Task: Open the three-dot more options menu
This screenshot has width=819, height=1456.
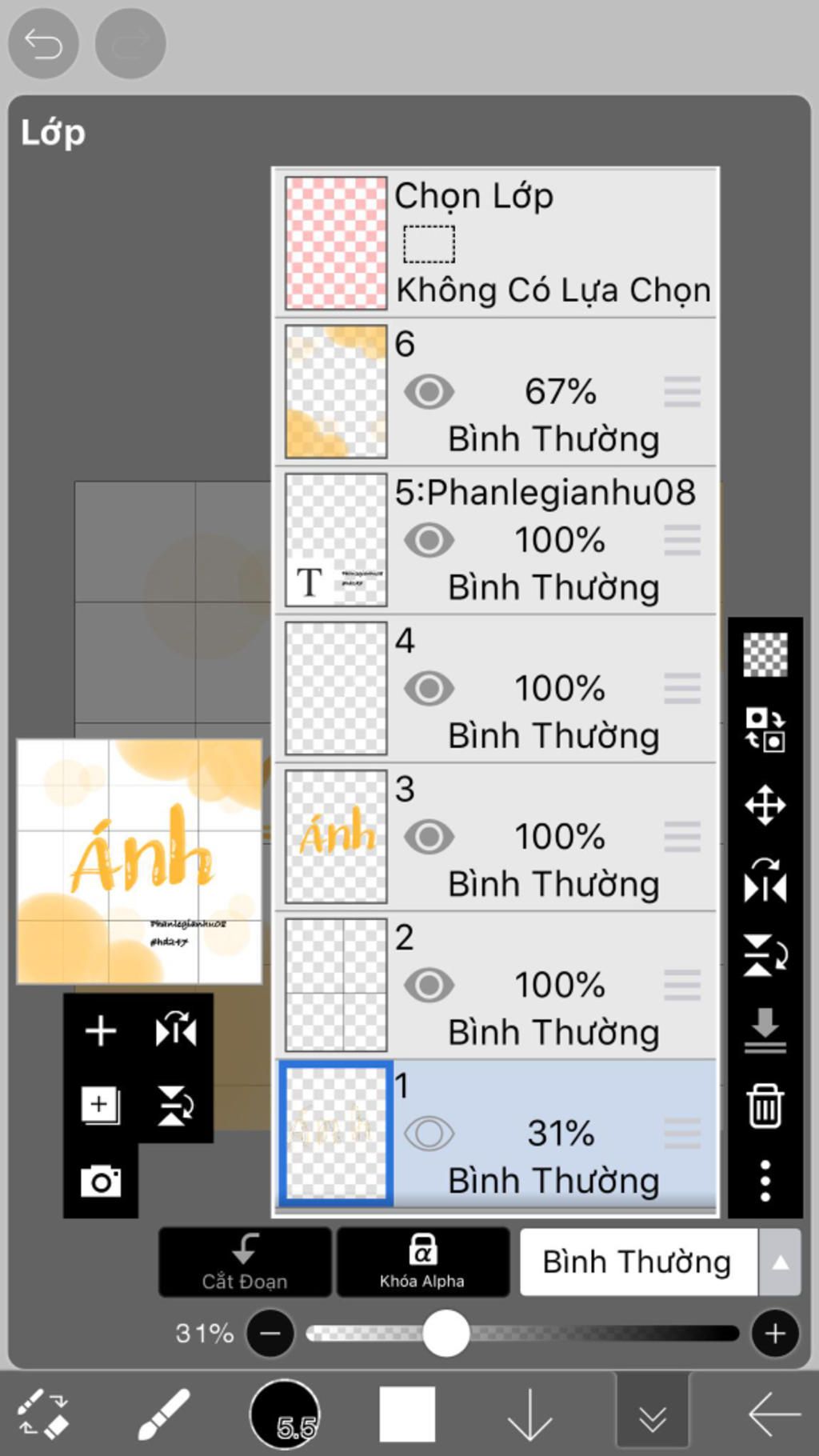Action: click(765, 1181)
